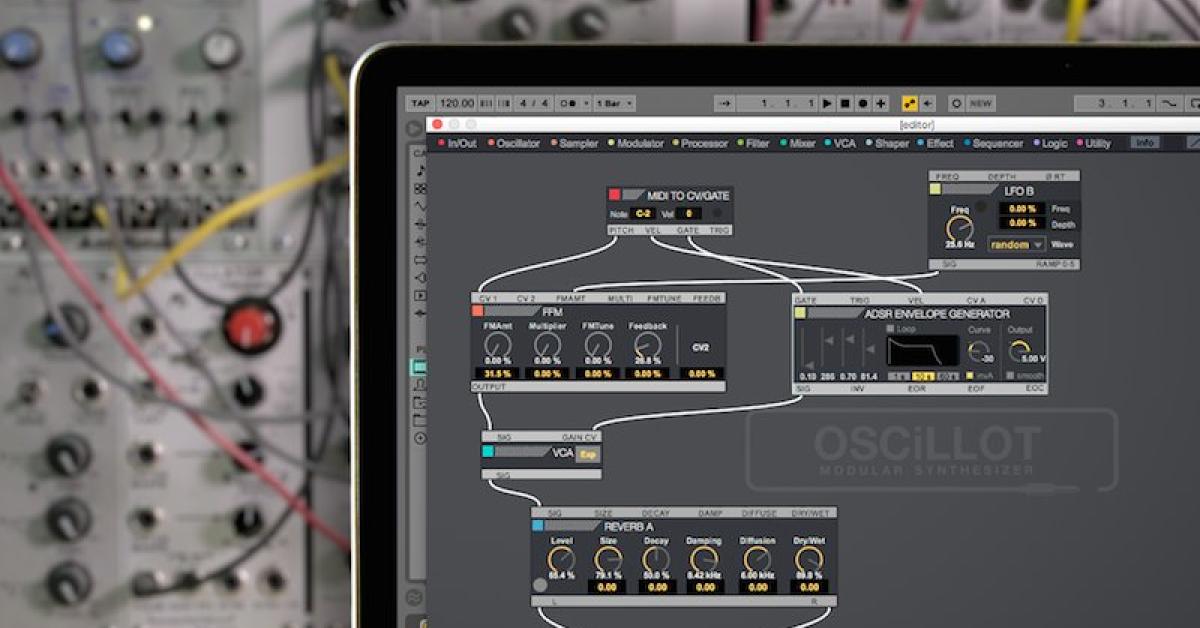
Task: Open the metronome settings dropdown arrow
Action: point(585,103)
